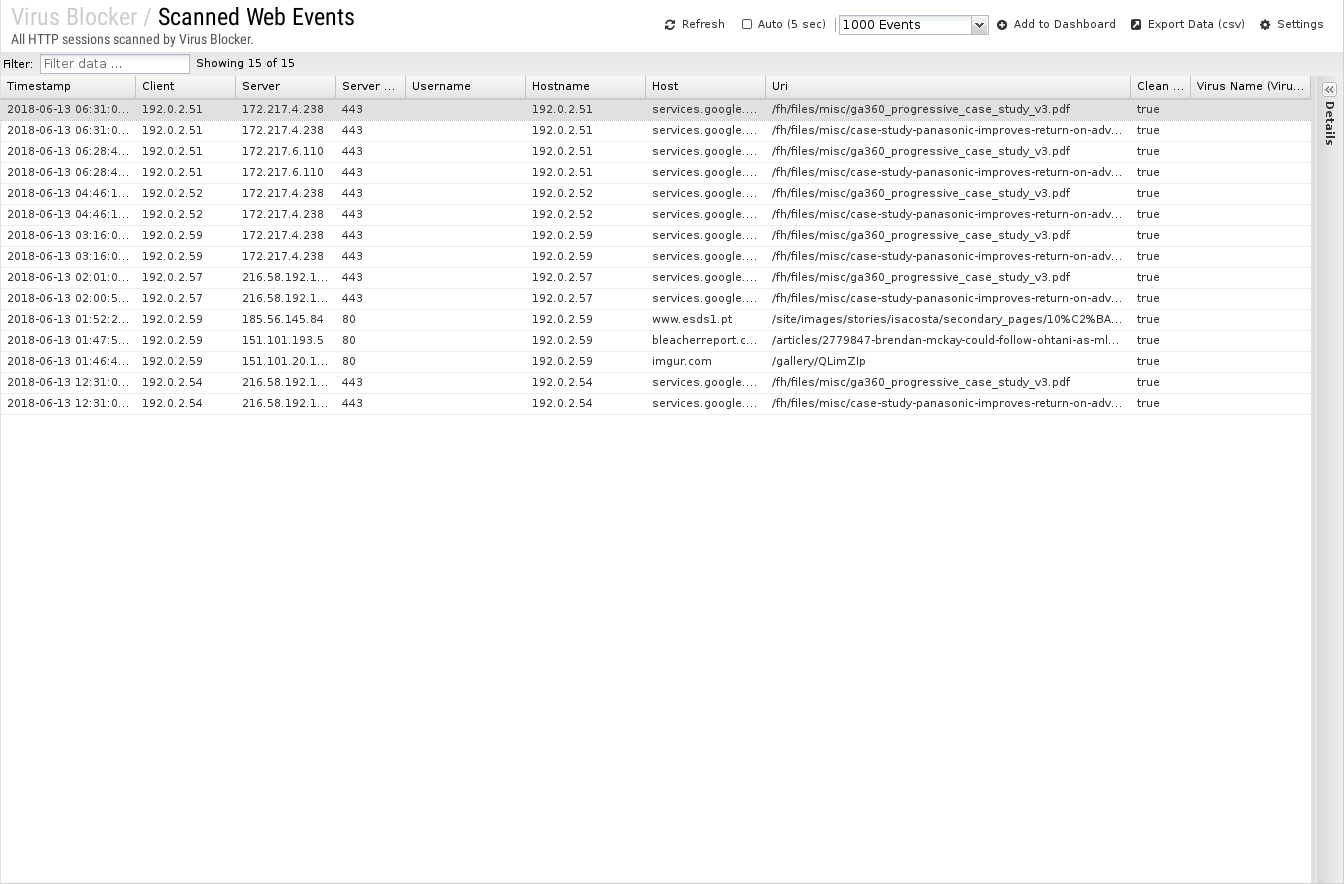Viewport: 1344px width, 884px height.
Task: Click timestamp 2018-06-13 01:52:2 cell
Action: (x=68, y=320)
